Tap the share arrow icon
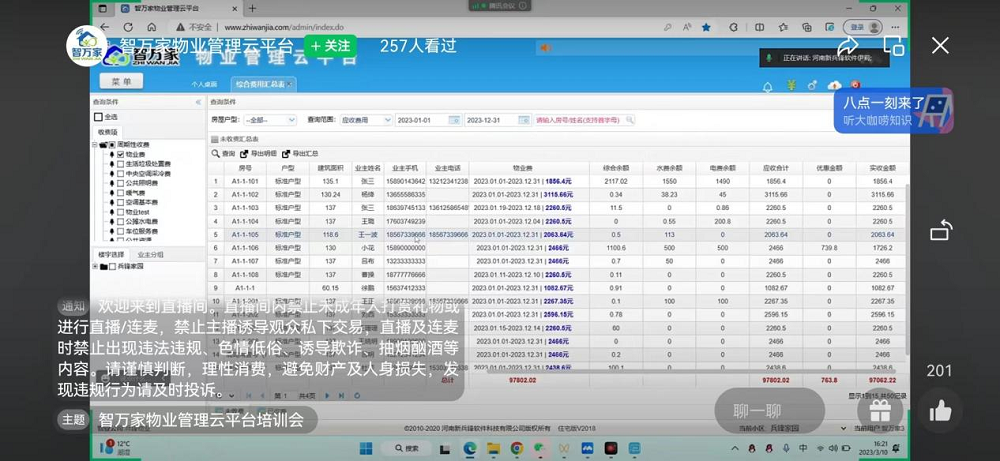This screenshot has width=1000, height=461. [x=848, y=45]
